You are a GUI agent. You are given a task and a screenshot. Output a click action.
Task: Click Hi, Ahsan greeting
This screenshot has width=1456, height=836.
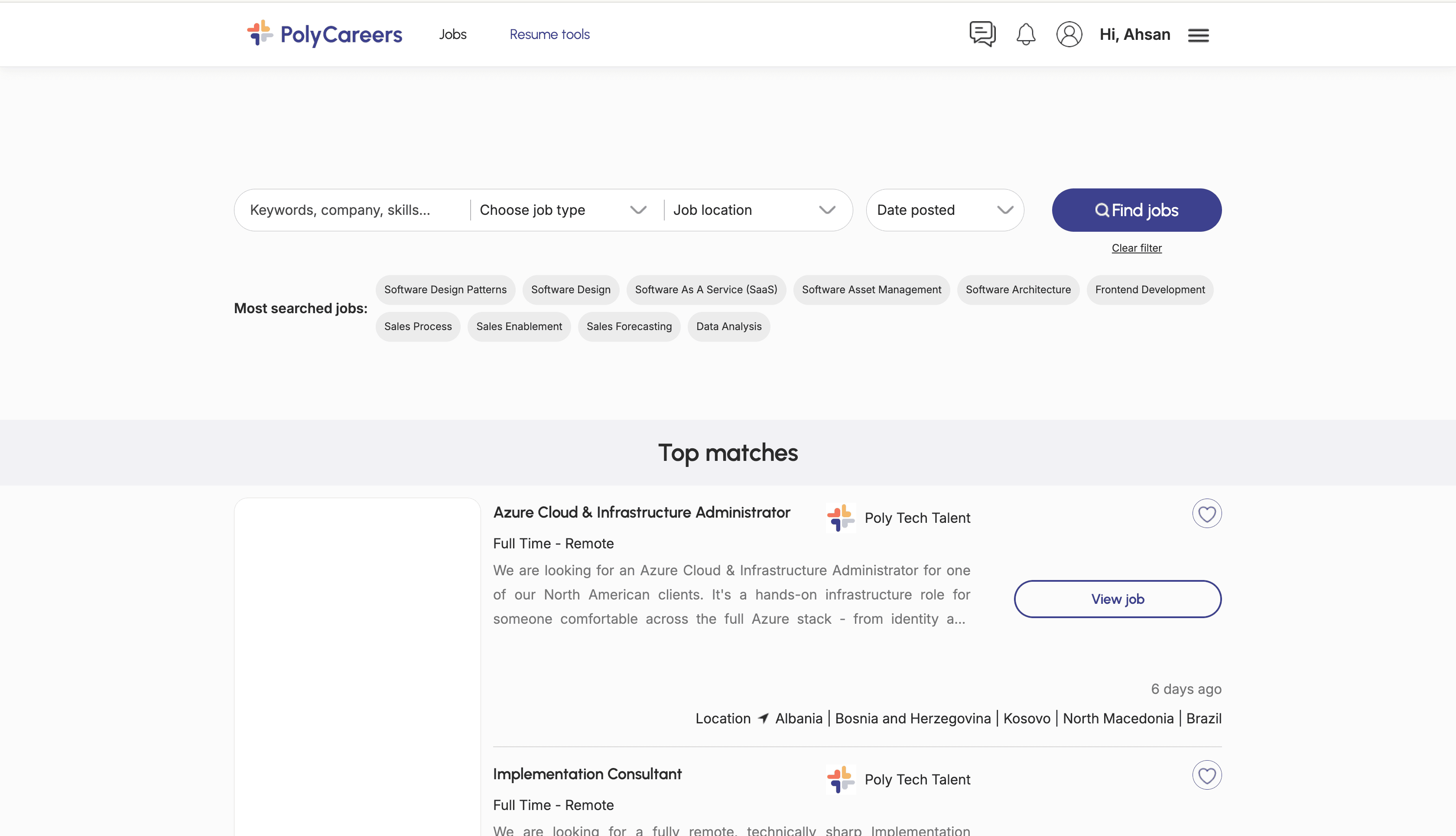[1134, 35]
